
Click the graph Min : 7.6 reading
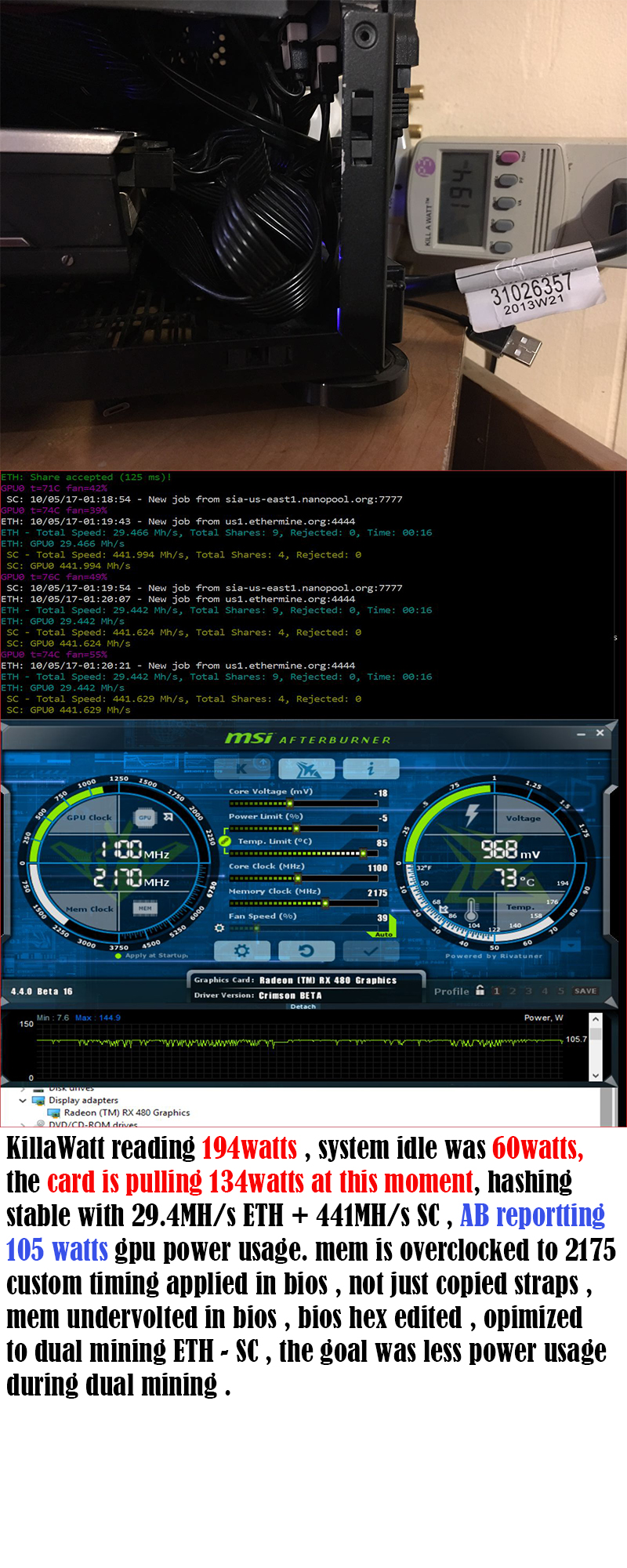(x=53, y=1018)
